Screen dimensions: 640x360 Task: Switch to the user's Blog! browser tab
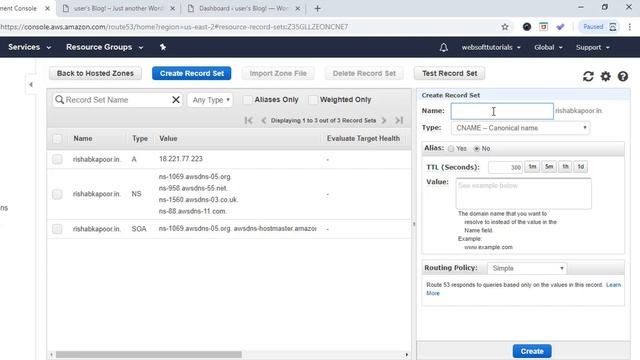click(116, 8)
